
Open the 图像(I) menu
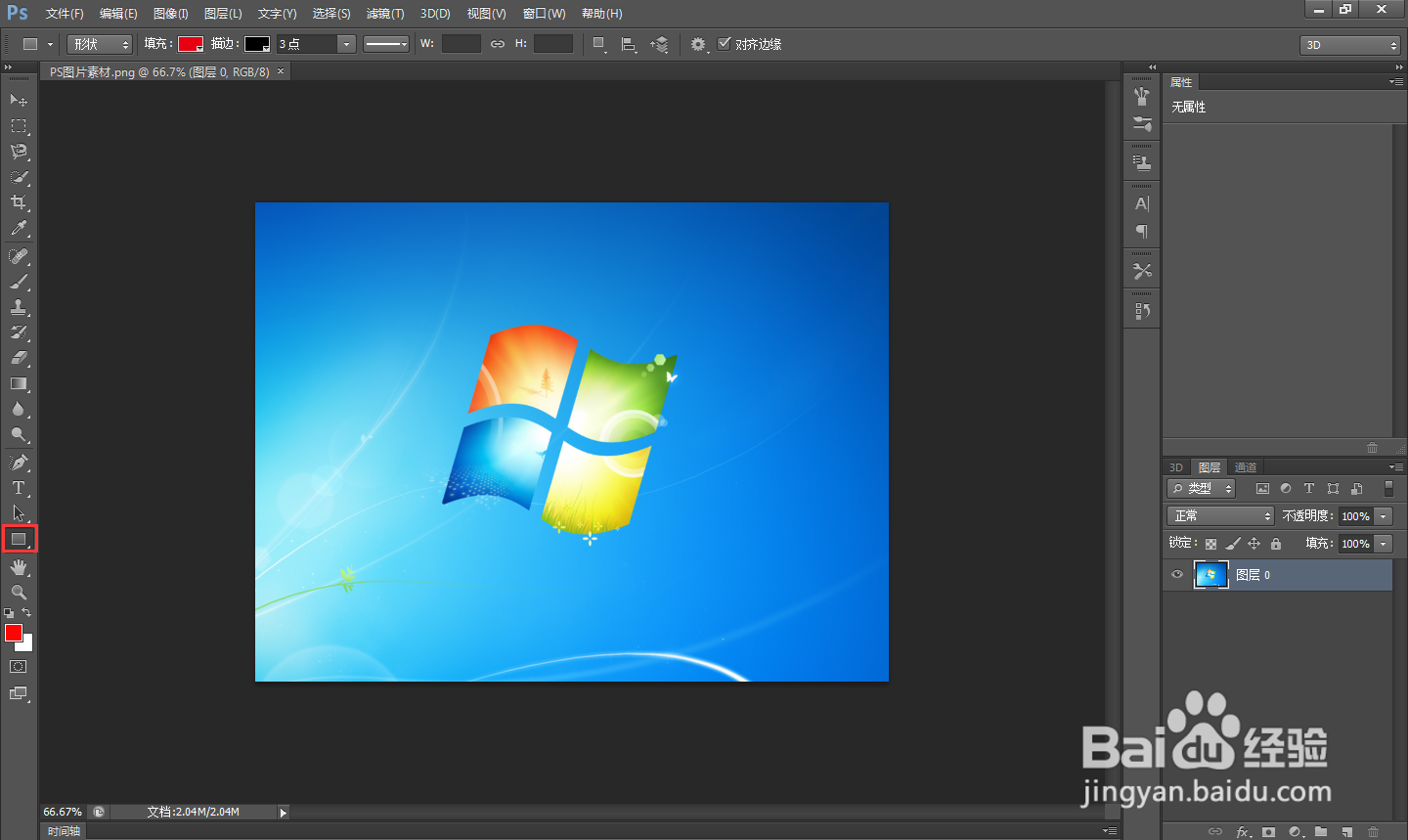(170, 14)
